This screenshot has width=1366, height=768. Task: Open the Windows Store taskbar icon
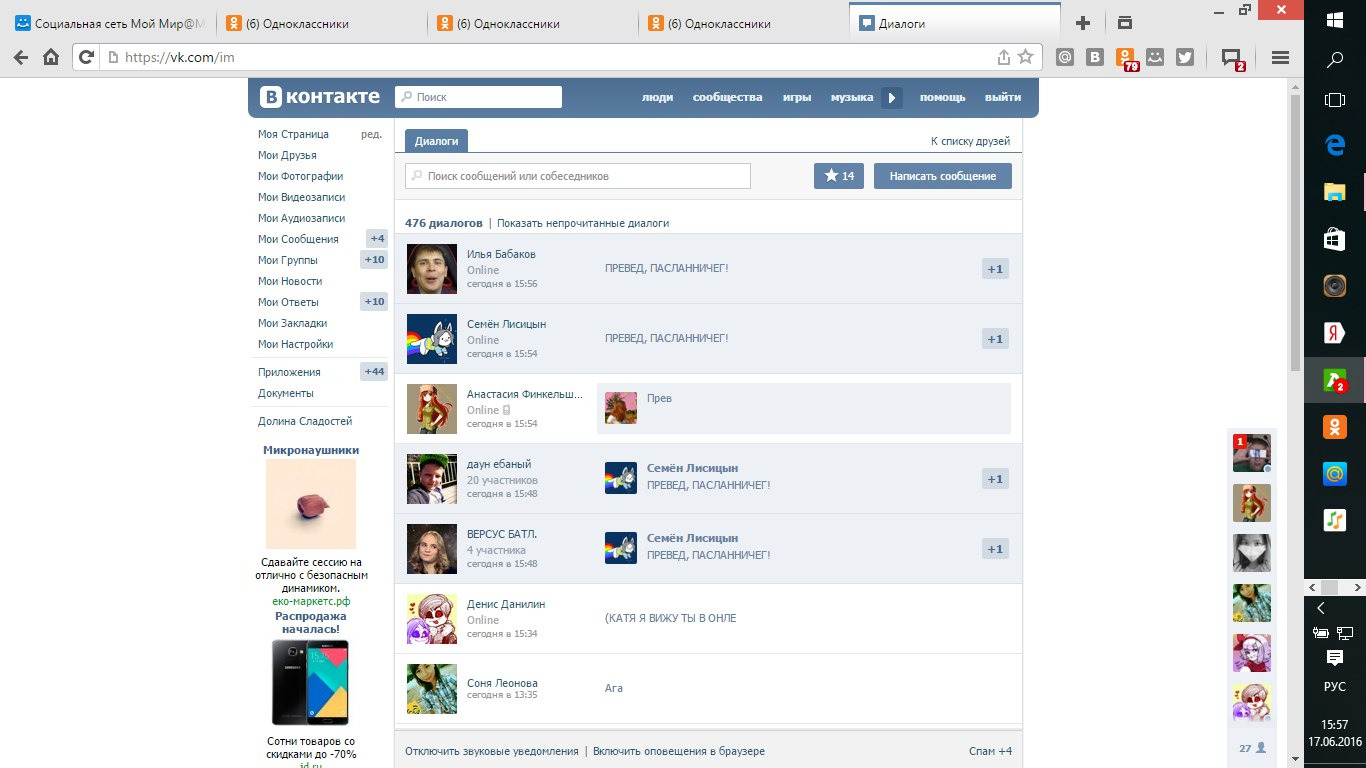pyautogui.click(x=1335, y=239)
